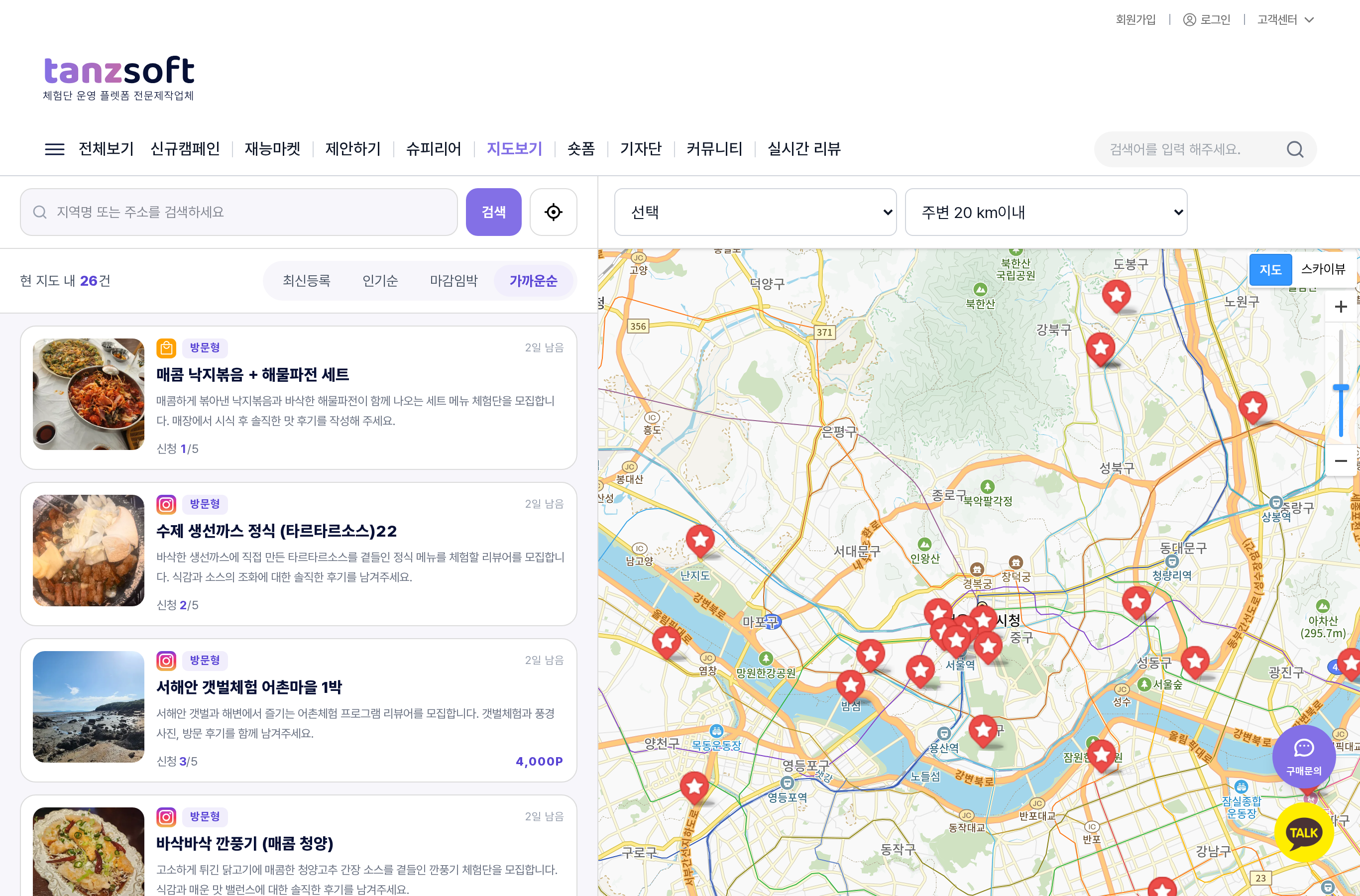The height and width of the screenshot is (896, 1360).
Task: Open the 주변 20 km이내 dropdown
Action: click(1046, 212)
